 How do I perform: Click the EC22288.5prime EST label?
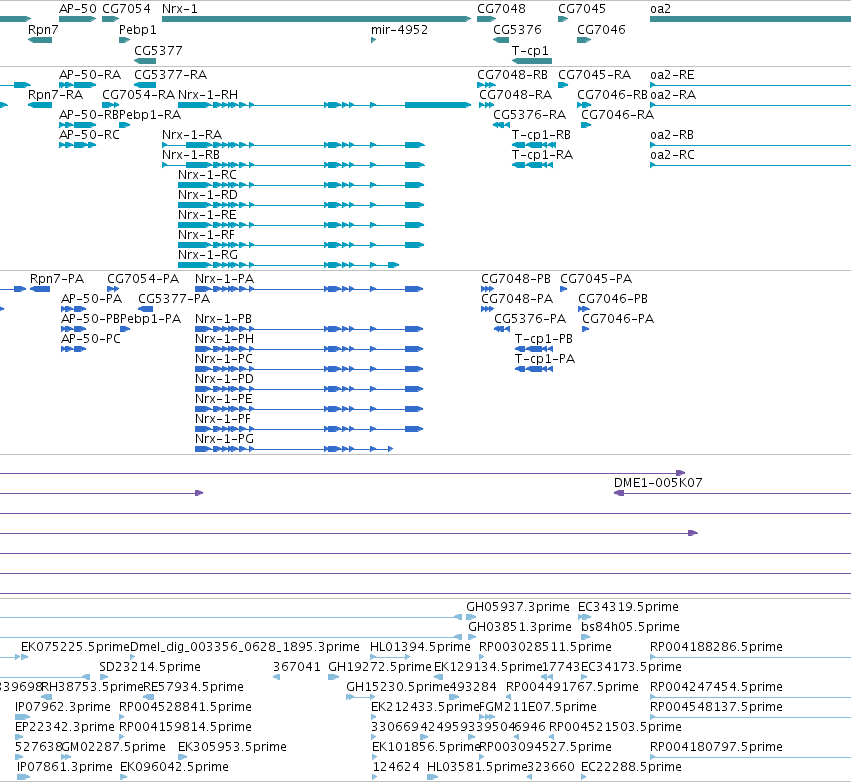coord(631,767)
